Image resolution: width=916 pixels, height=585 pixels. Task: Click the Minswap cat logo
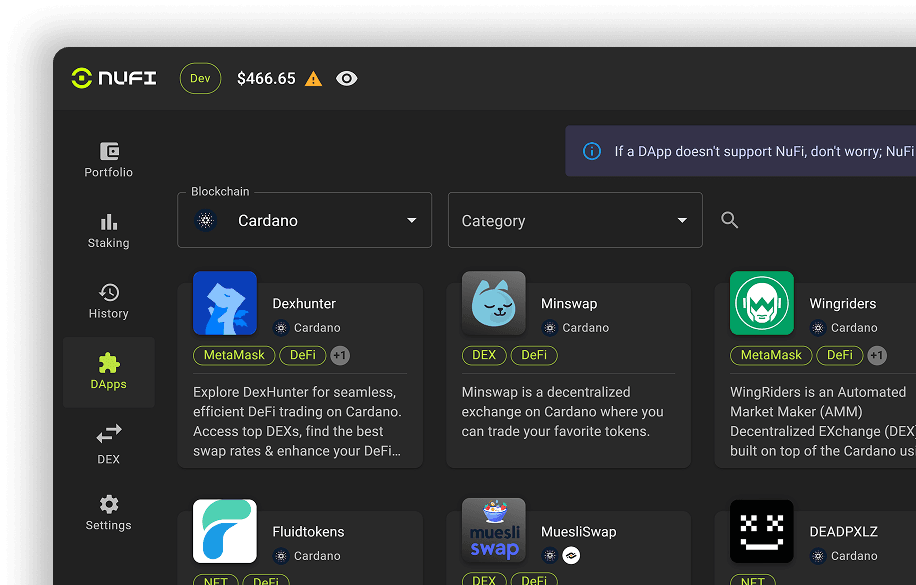tap(493, 303)
